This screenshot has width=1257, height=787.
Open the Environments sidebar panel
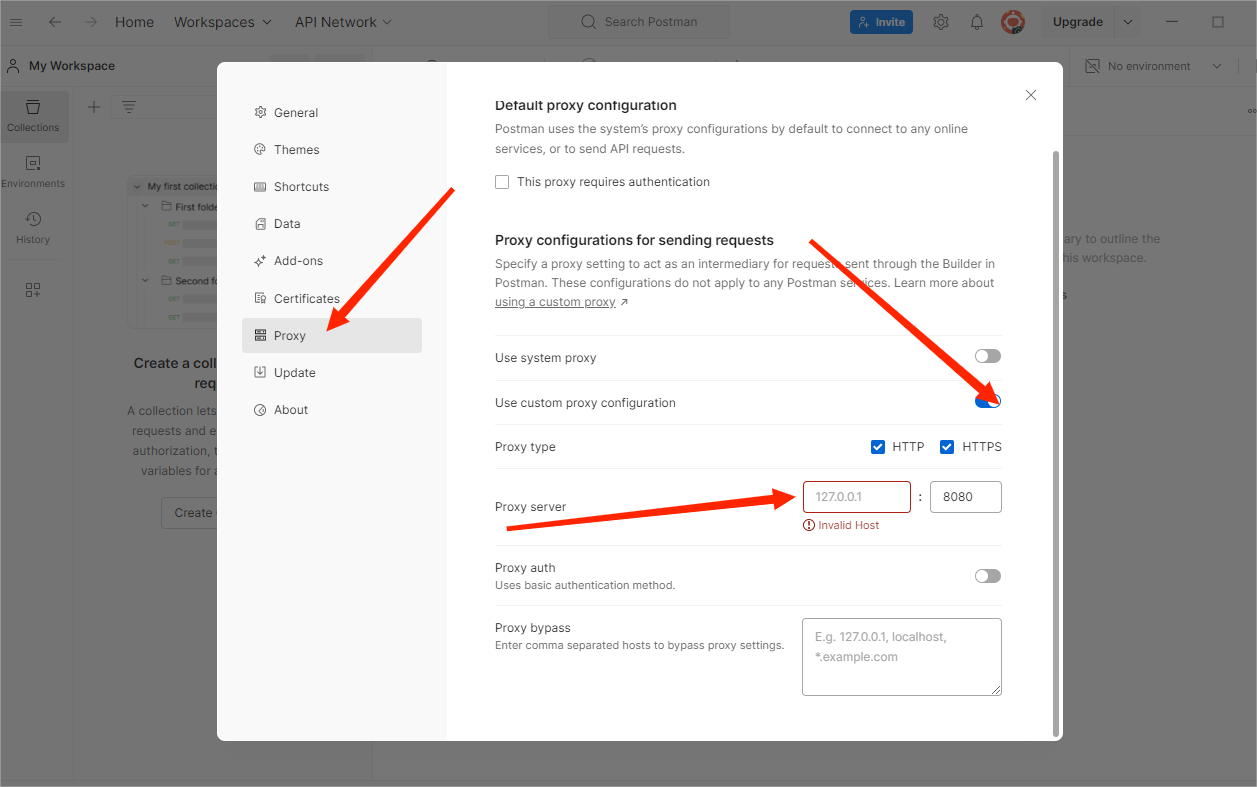click(x=33, y=172)
